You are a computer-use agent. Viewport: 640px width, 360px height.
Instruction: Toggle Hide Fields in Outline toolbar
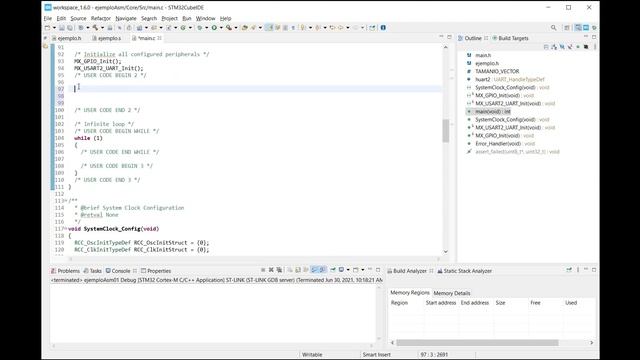(x=562, y=47)
